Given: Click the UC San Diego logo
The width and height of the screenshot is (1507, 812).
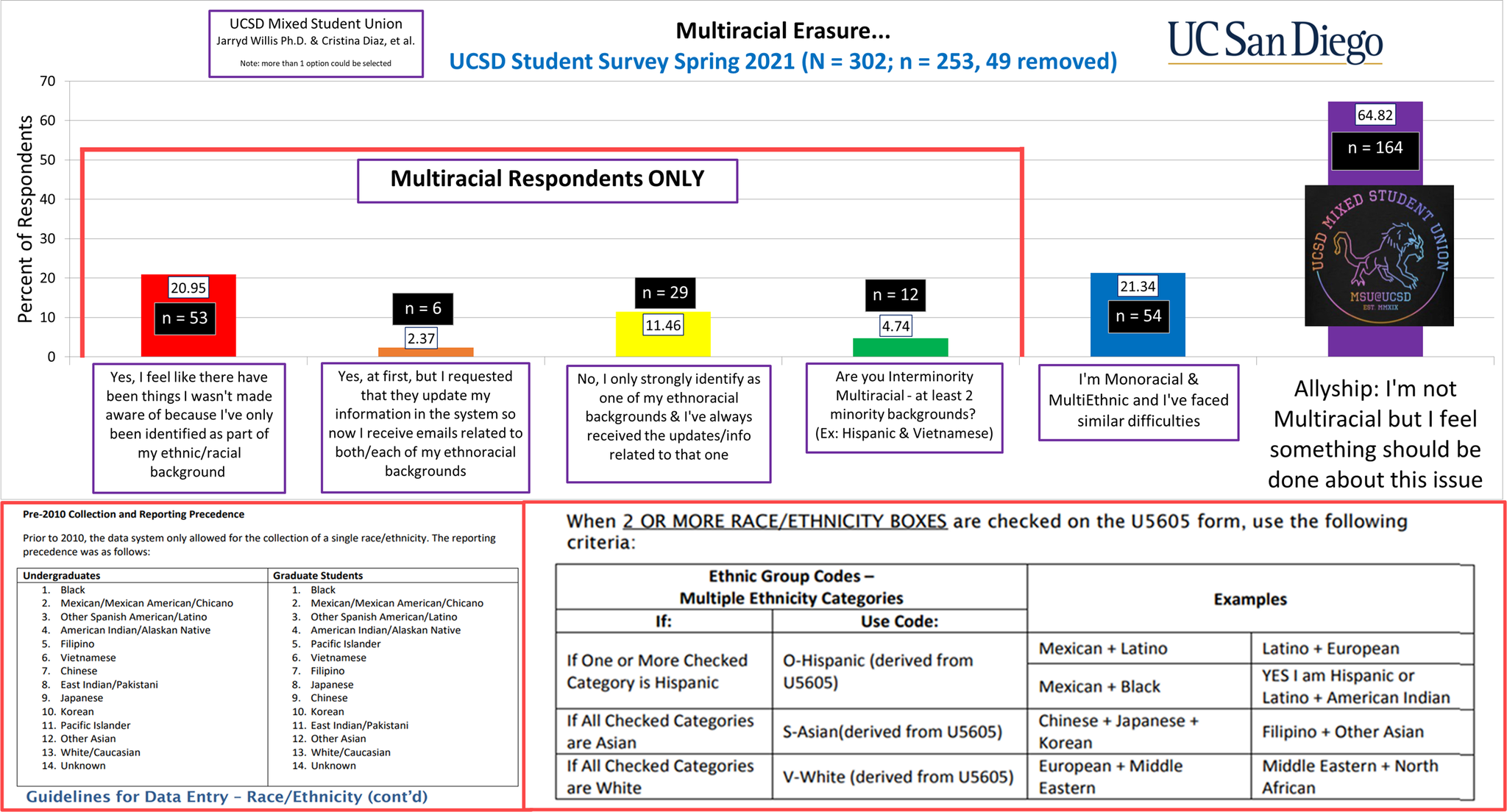Looking at the screenshot, I should 1274,42.
